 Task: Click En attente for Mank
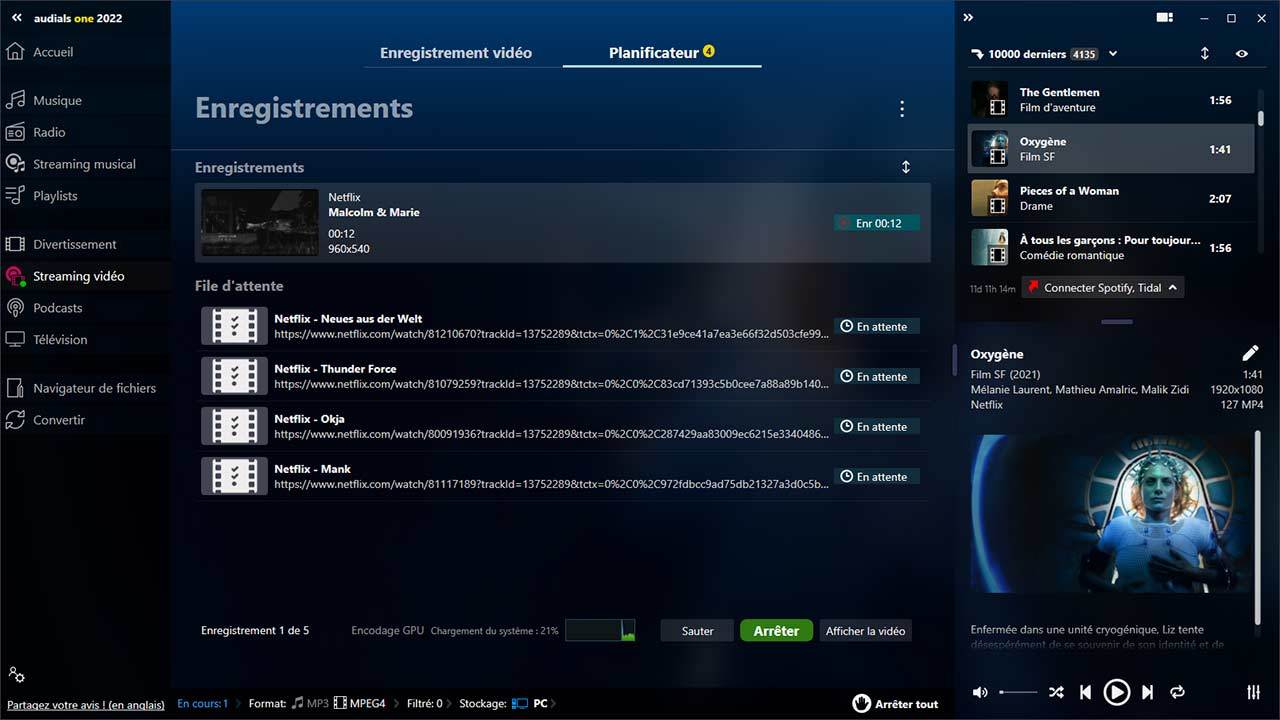pyautogui.click(x=876, y=477)
